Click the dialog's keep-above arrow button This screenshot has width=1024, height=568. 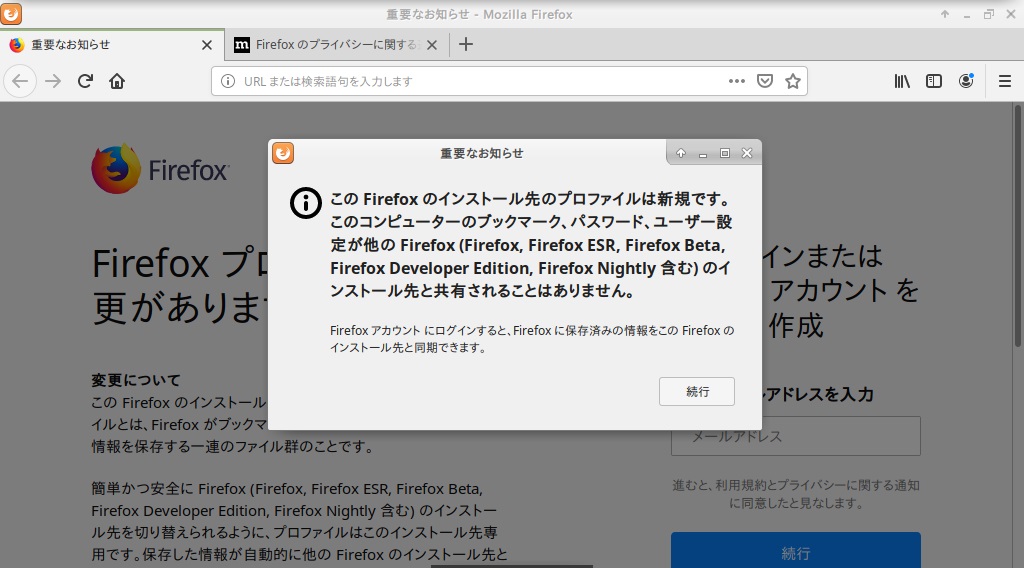(x=680, y=153)
